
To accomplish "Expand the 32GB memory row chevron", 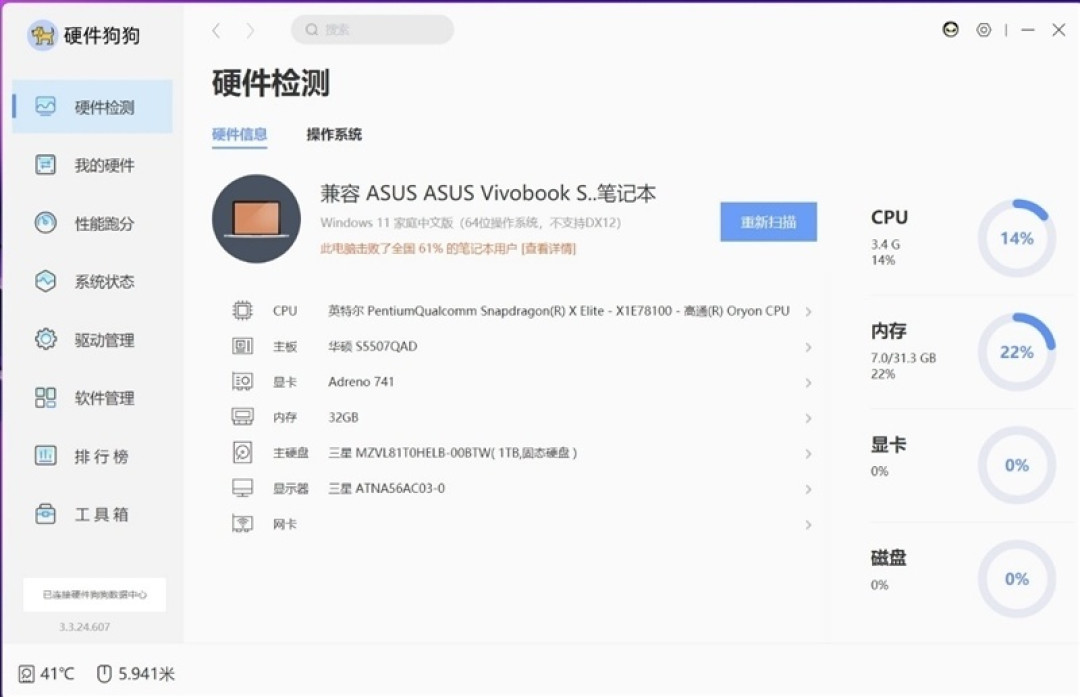I will [809, 418].
